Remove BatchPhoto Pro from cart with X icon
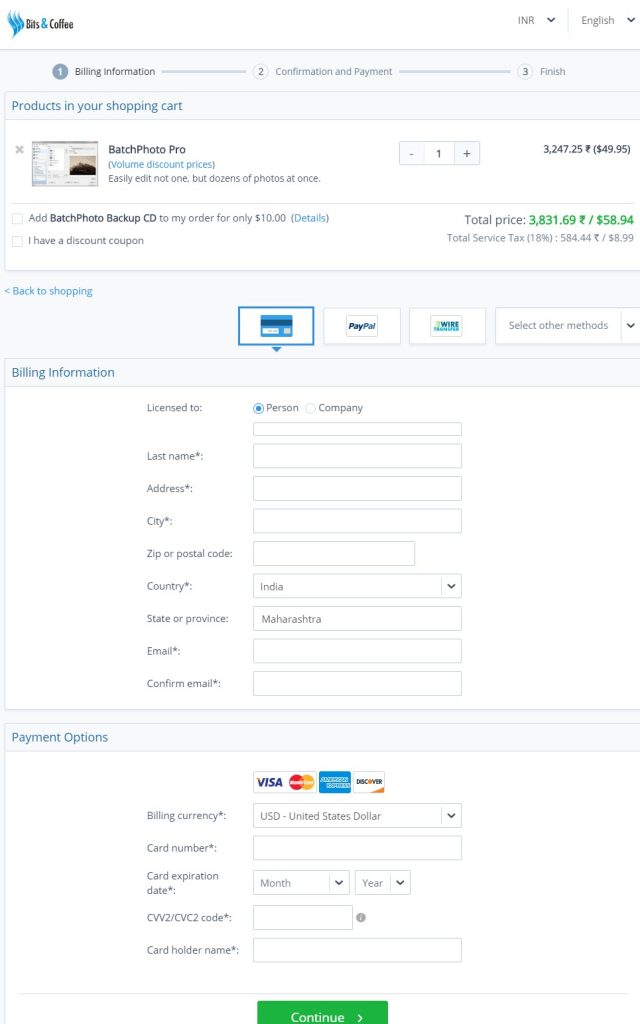The image size is (640, 1024). 20,150
